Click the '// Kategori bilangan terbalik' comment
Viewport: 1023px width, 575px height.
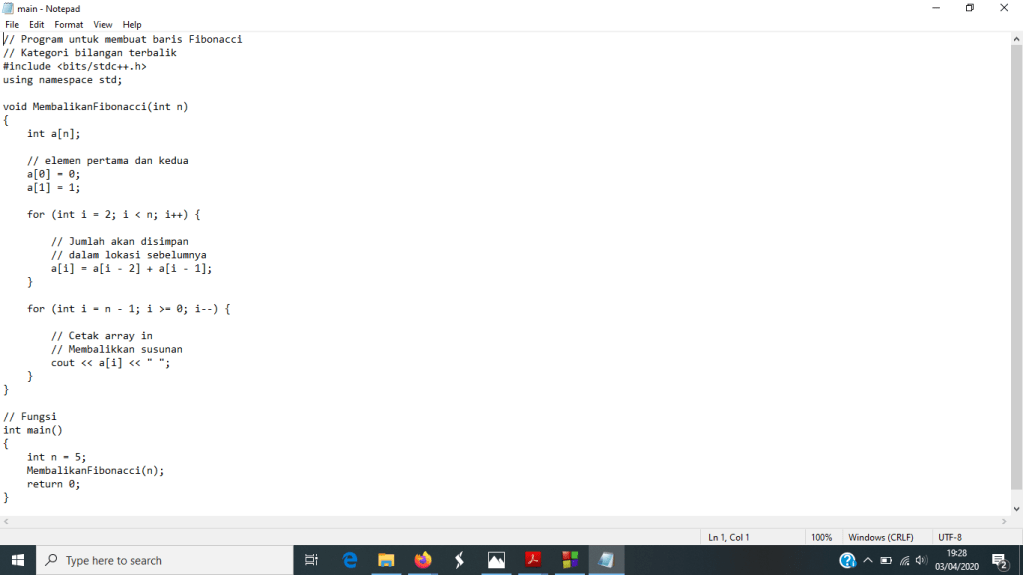pyautogui.click(x=89, y=53)
